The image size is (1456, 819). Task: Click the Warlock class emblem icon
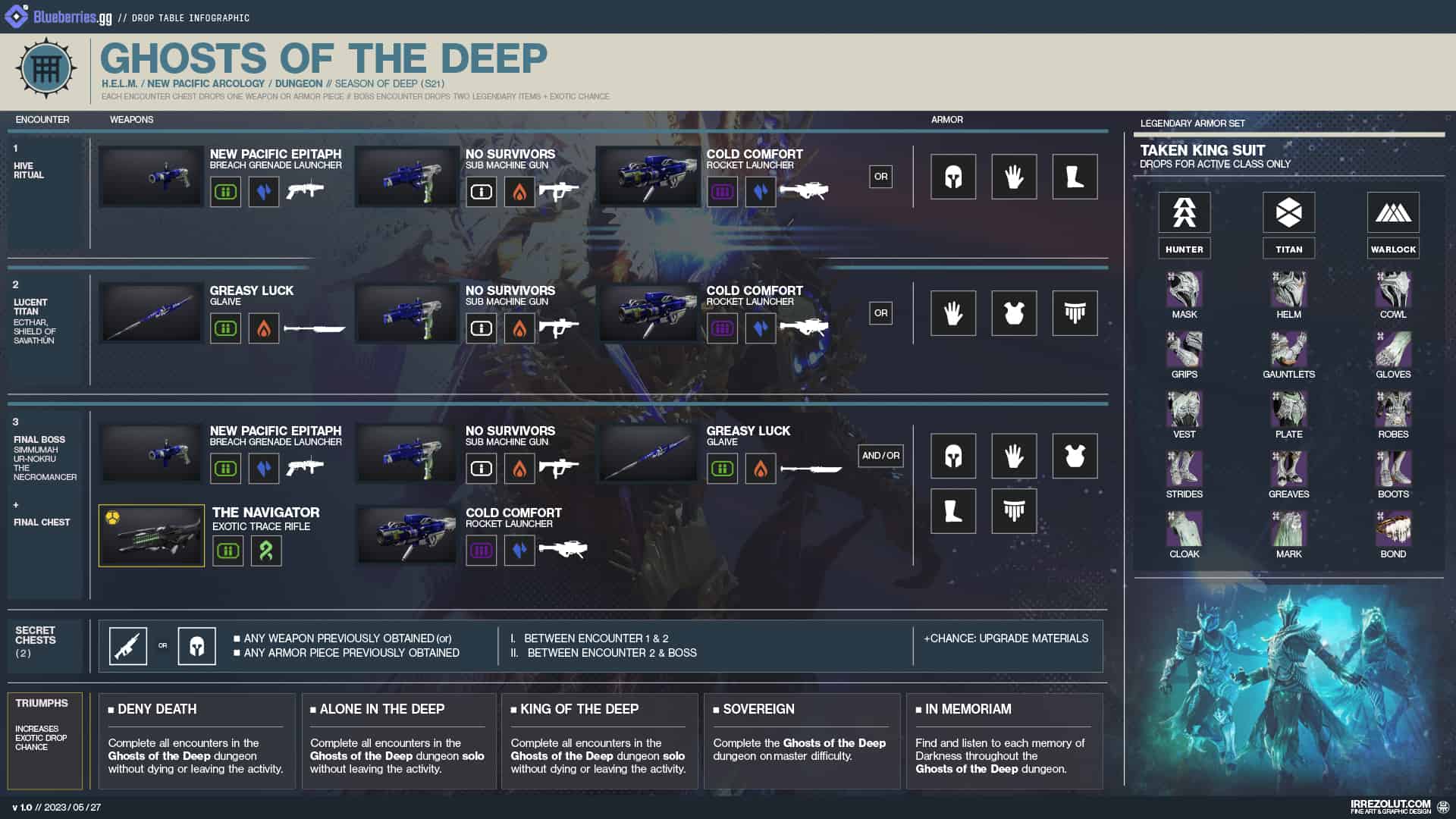(1393, 212)
